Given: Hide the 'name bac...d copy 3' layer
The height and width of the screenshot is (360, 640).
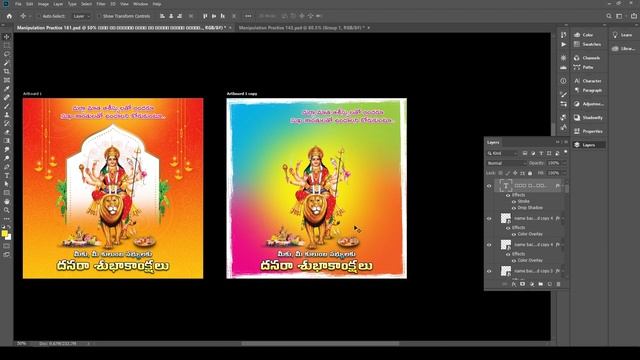Looking at the screenshot, I should tap(489, 271).
